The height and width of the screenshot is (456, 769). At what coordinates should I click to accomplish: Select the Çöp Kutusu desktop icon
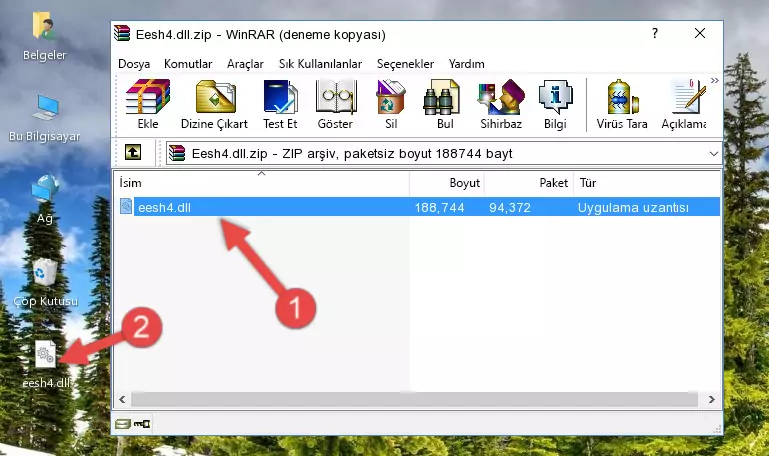(x=45, y=282)
